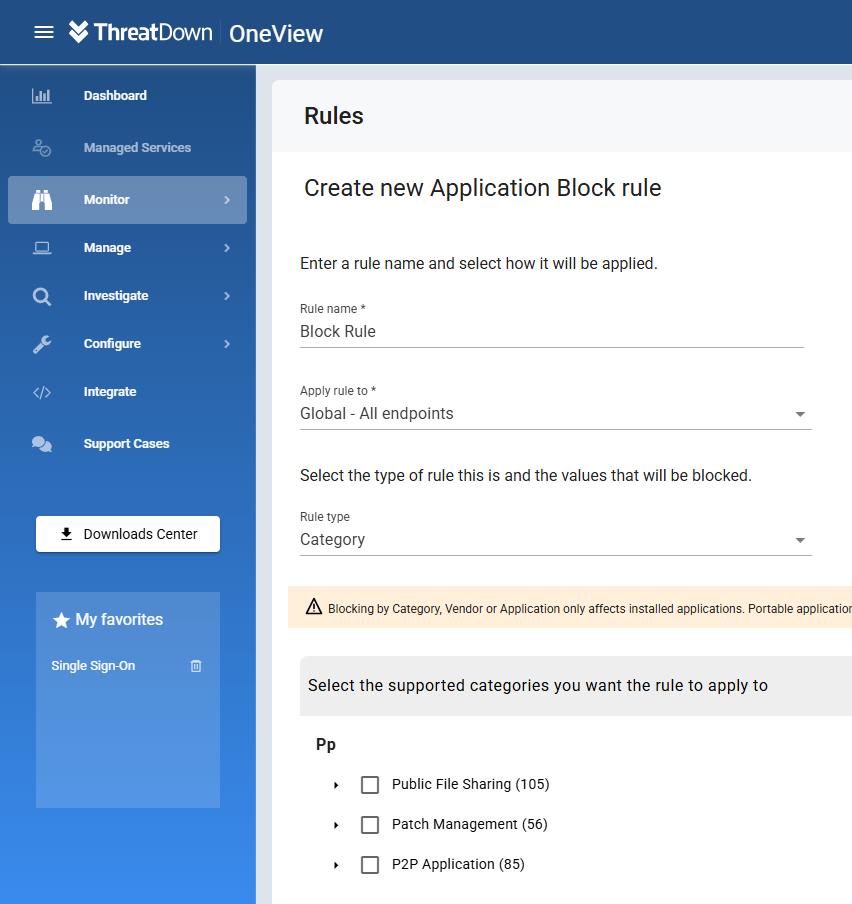
Task: Click the Managed Services icon
Action: 42,148
